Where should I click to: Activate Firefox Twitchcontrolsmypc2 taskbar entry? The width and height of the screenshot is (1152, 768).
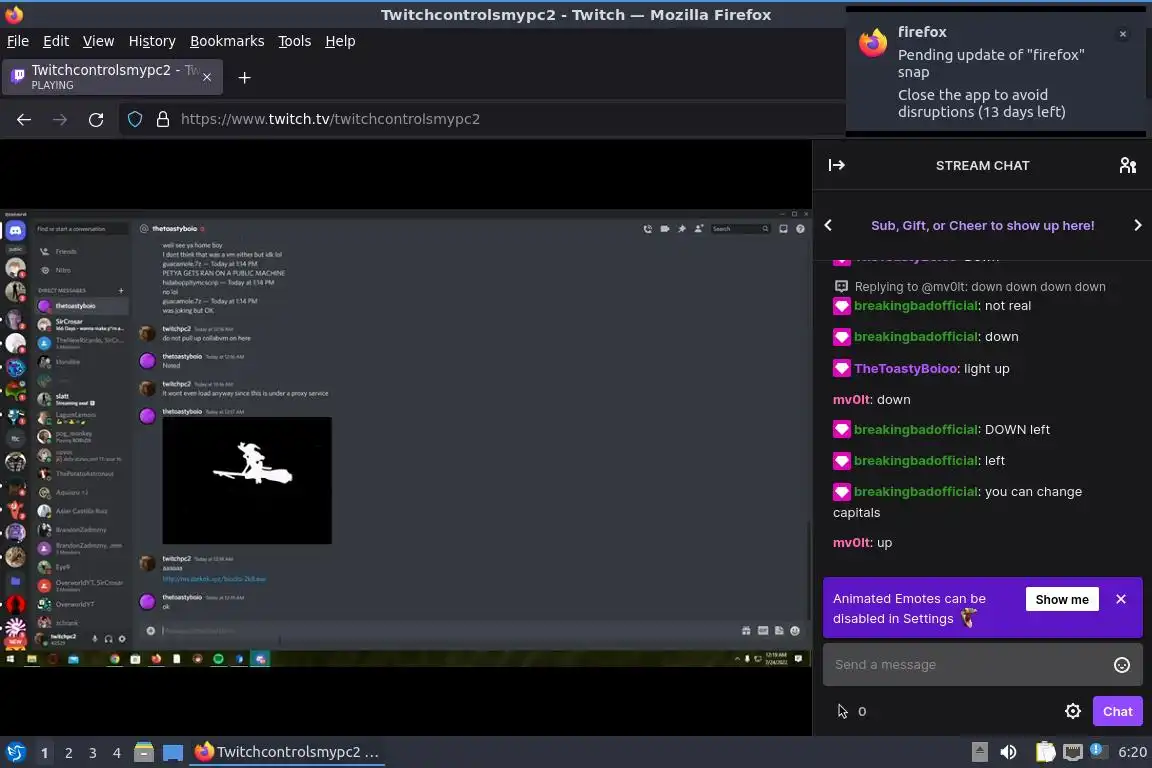287,752
